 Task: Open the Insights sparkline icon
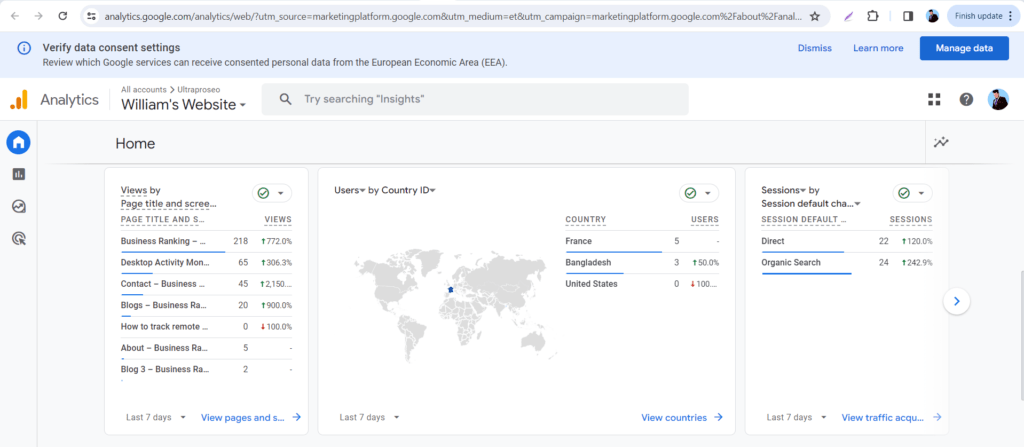point(941,142)
